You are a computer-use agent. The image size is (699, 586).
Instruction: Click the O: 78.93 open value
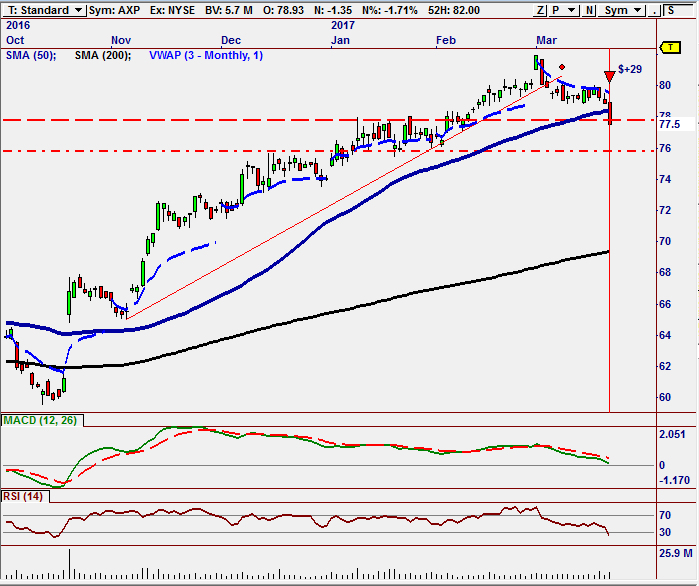284,10
